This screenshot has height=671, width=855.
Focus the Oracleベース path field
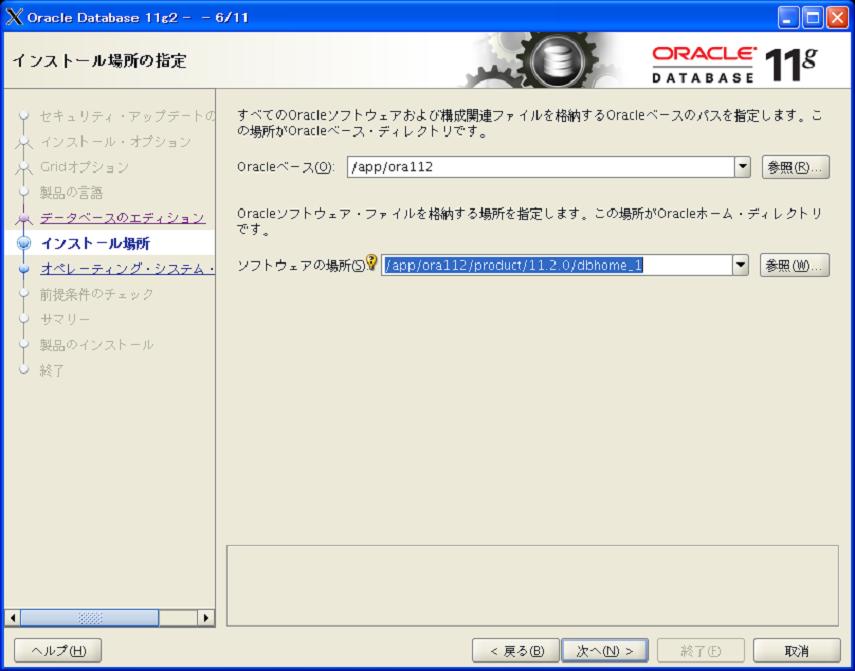pyautogui.click(x=540, y=167)
